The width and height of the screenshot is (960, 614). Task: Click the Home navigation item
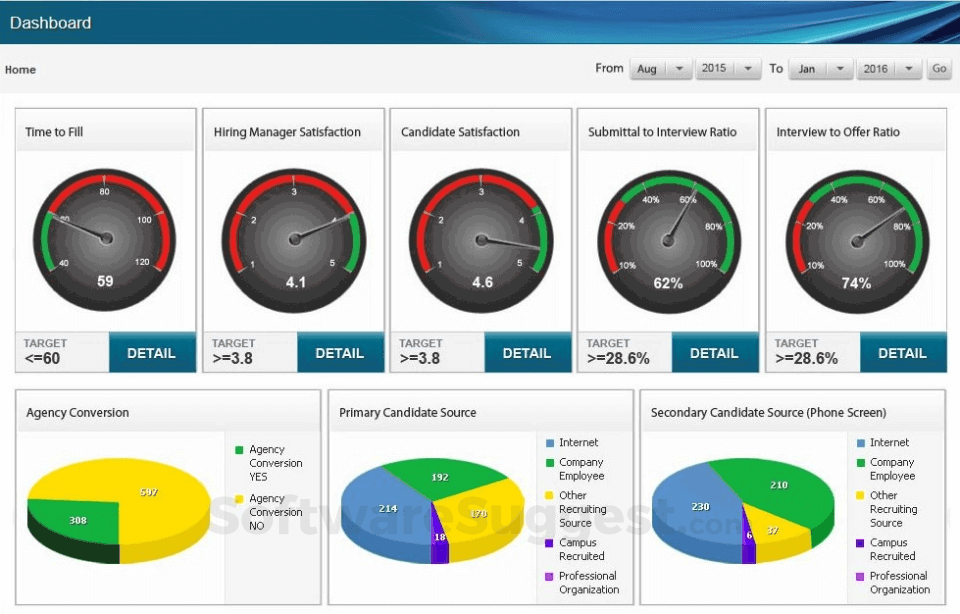pyautogui.click(x=20, y=70)
